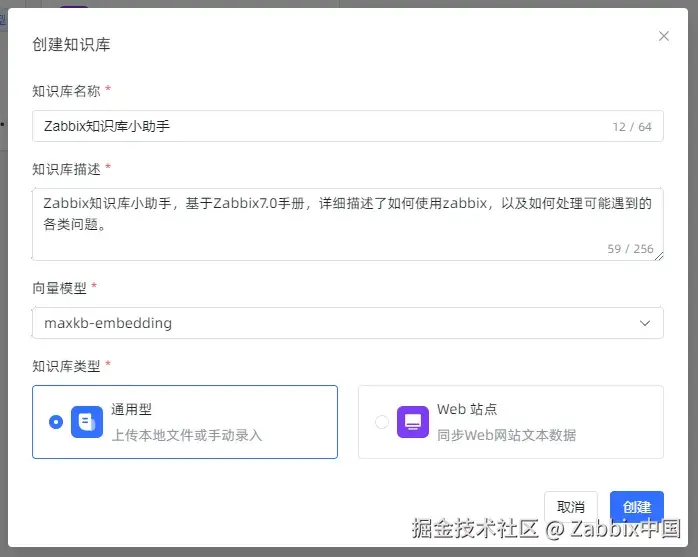Image resolution: width=698 pixels, height=557 pixels.
Task: Click the 12 / 64 character counter
Action: tap(632, 127)
